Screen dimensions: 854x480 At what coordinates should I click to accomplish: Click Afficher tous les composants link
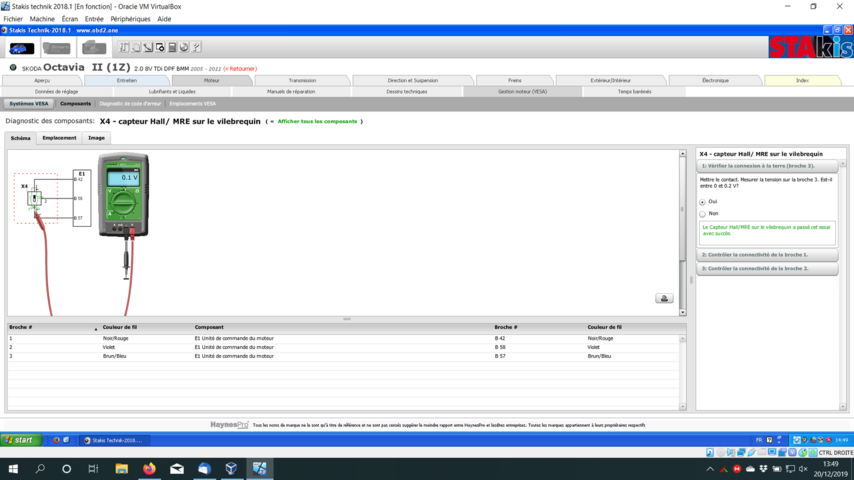click(x=317, y=121)
